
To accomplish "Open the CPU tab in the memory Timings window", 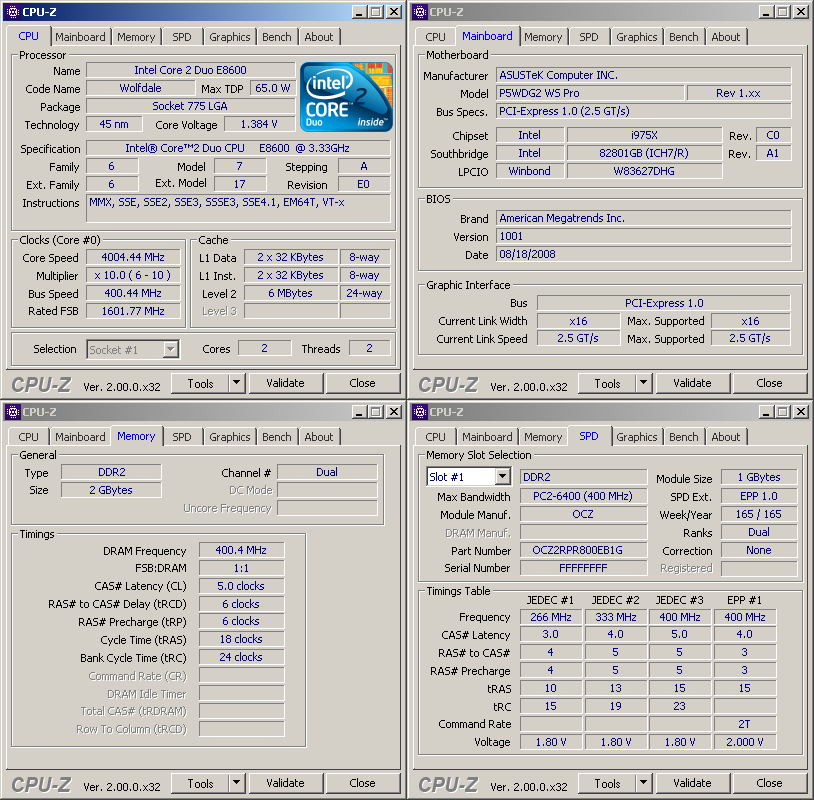I will pyautogui.click(x=28, y=437).
